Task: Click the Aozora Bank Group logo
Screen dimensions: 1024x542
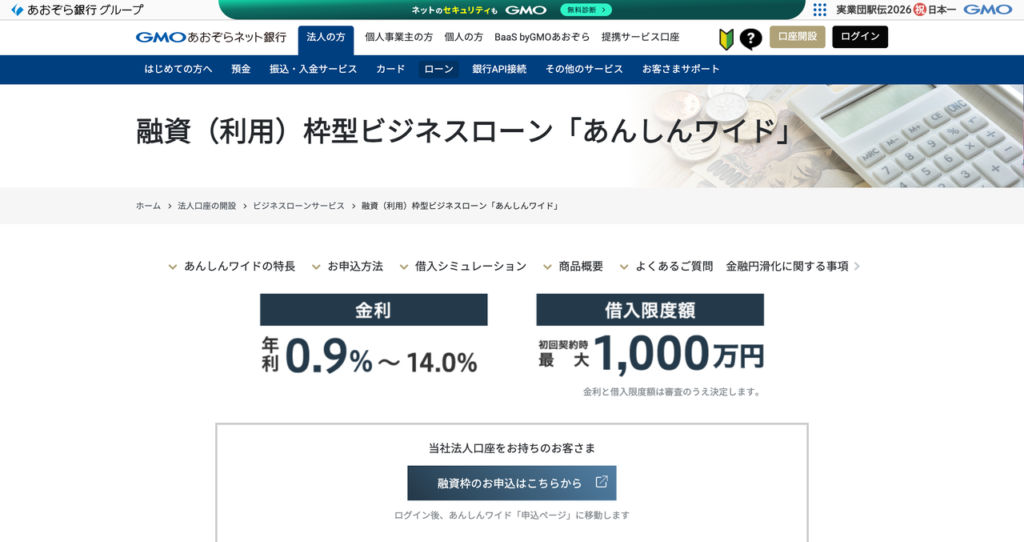Action: pos(77,10)
